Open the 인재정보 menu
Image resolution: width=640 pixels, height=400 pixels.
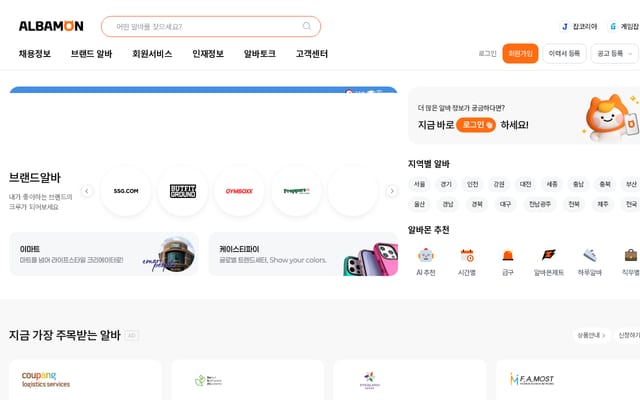[208, 53]
